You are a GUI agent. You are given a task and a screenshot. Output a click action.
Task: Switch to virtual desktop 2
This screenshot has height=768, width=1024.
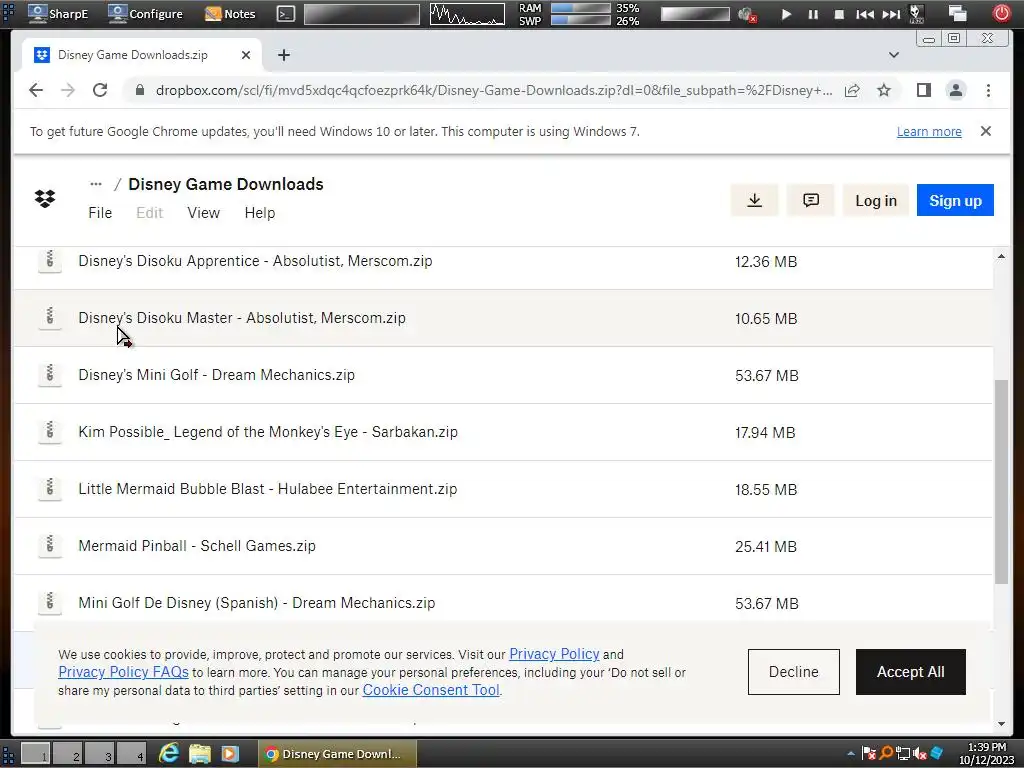(x=68, y=754)
